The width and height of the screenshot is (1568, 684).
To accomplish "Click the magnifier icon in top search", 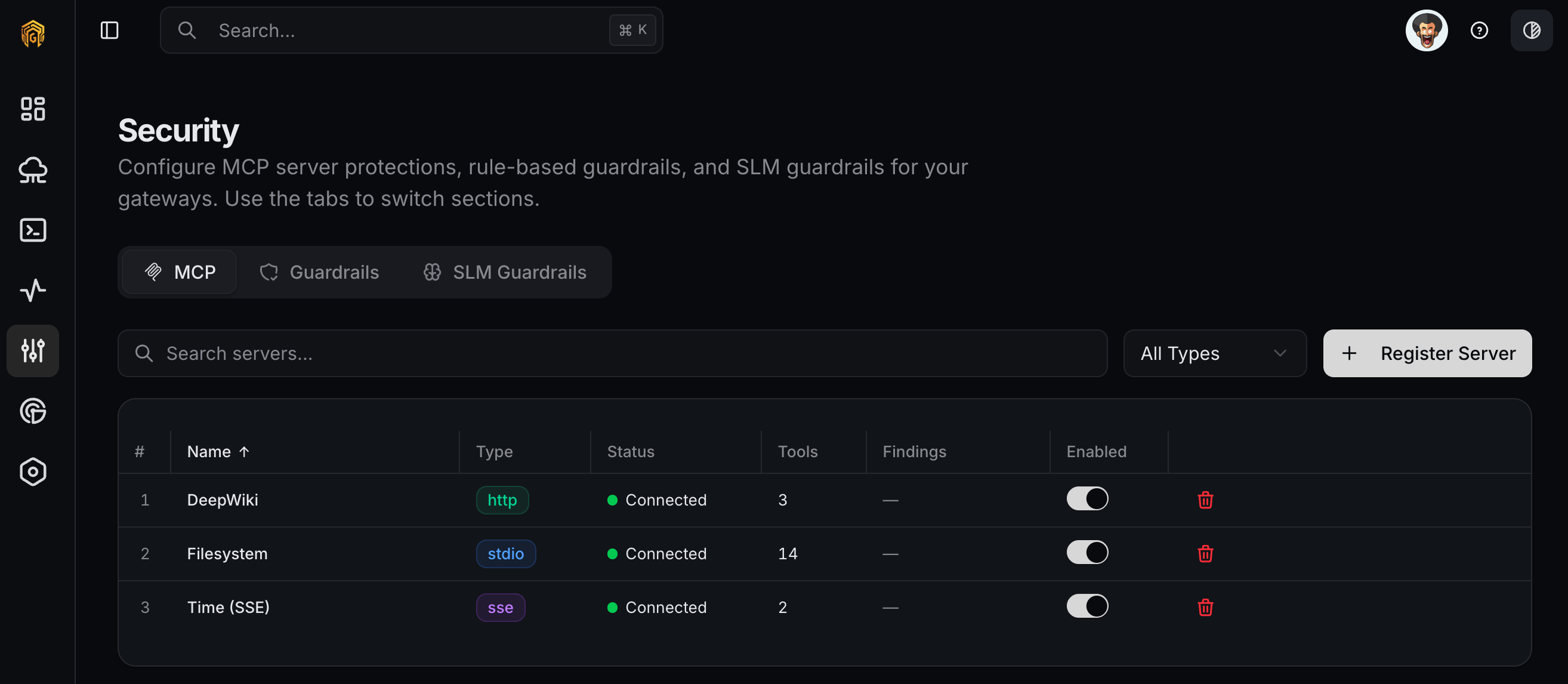I will 187,30.
